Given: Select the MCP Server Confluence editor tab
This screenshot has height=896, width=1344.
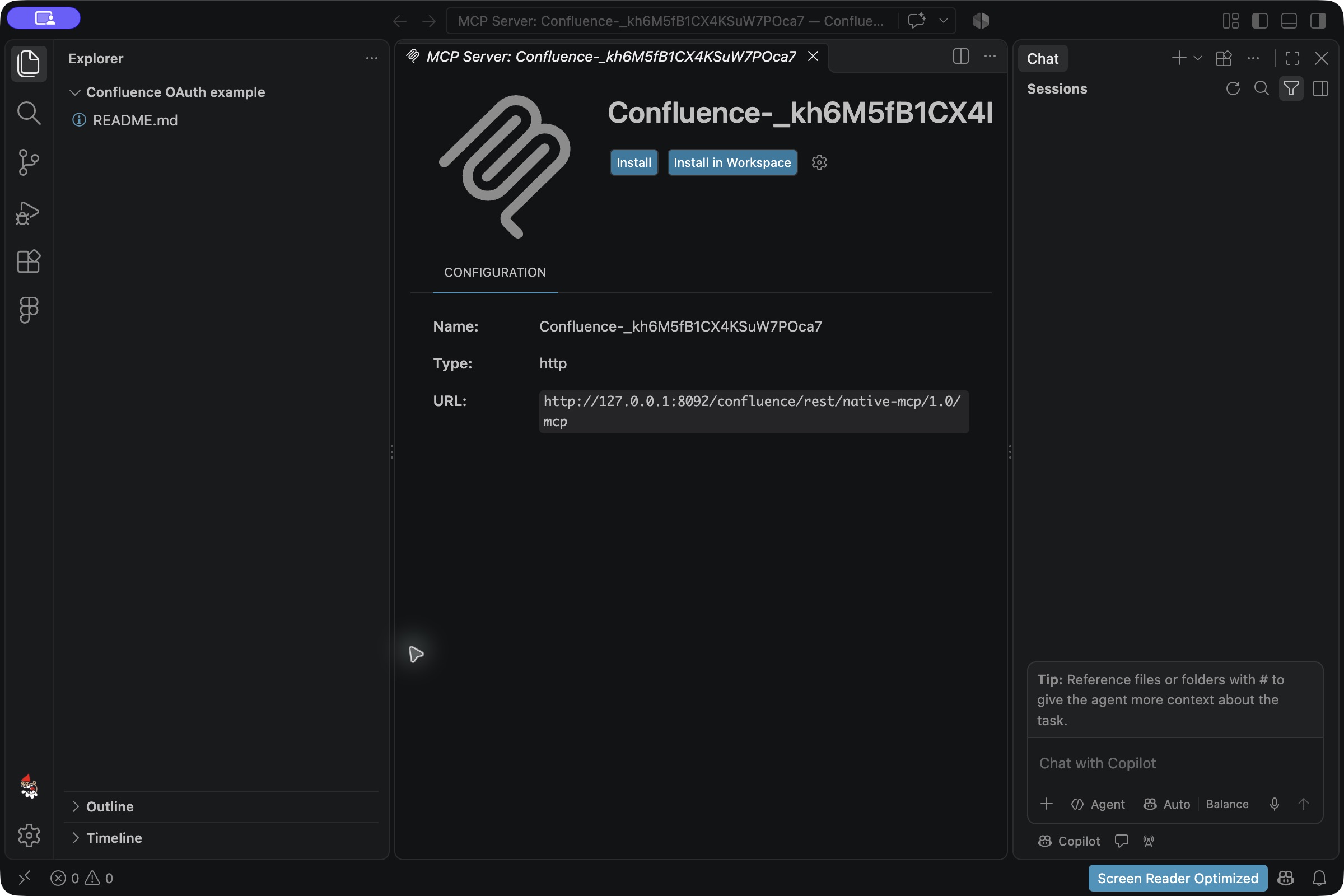Looking at the screenshot, I should 612,56.
